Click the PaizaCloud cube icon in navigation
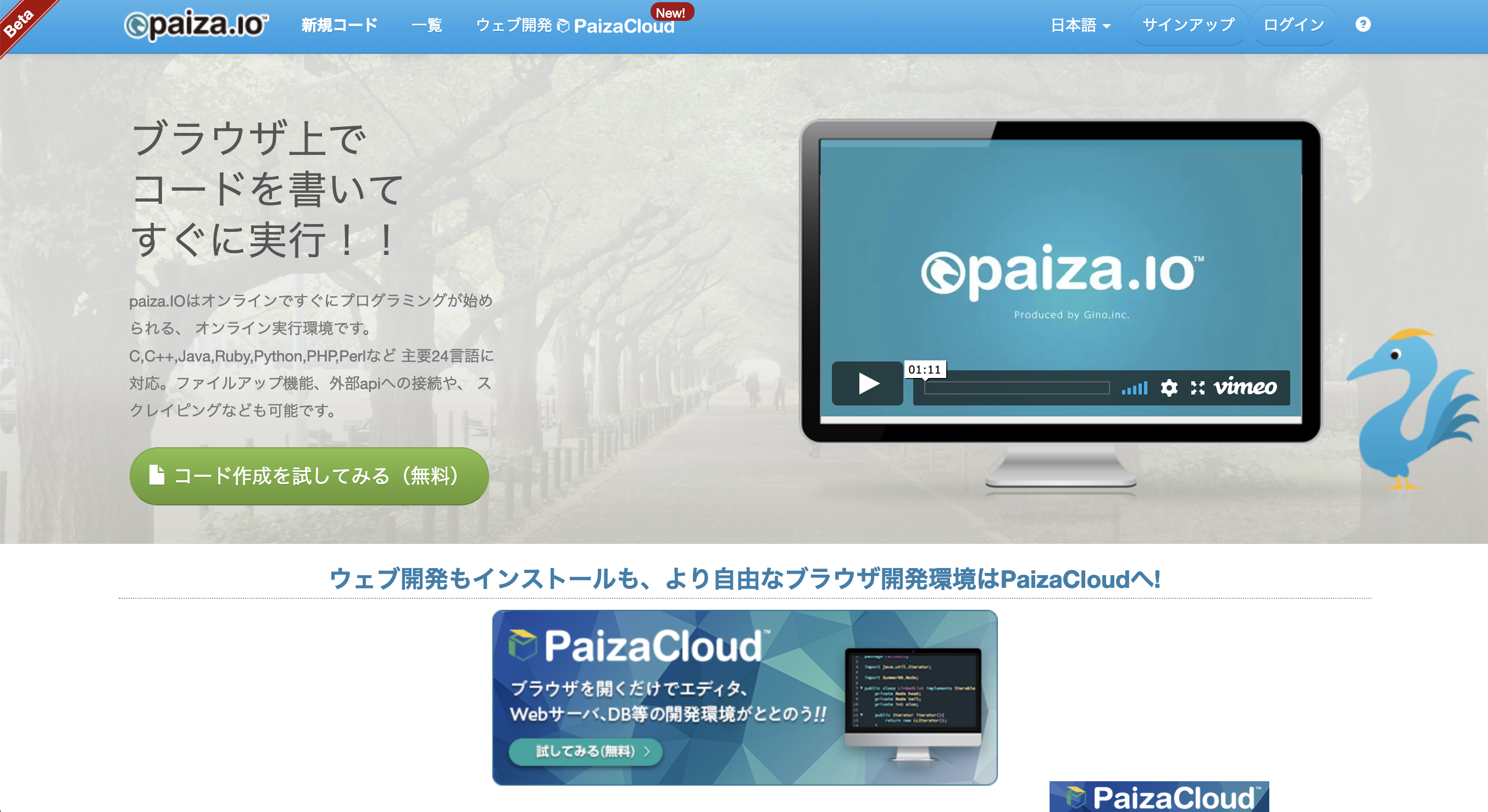 click(x=563, y=26)
